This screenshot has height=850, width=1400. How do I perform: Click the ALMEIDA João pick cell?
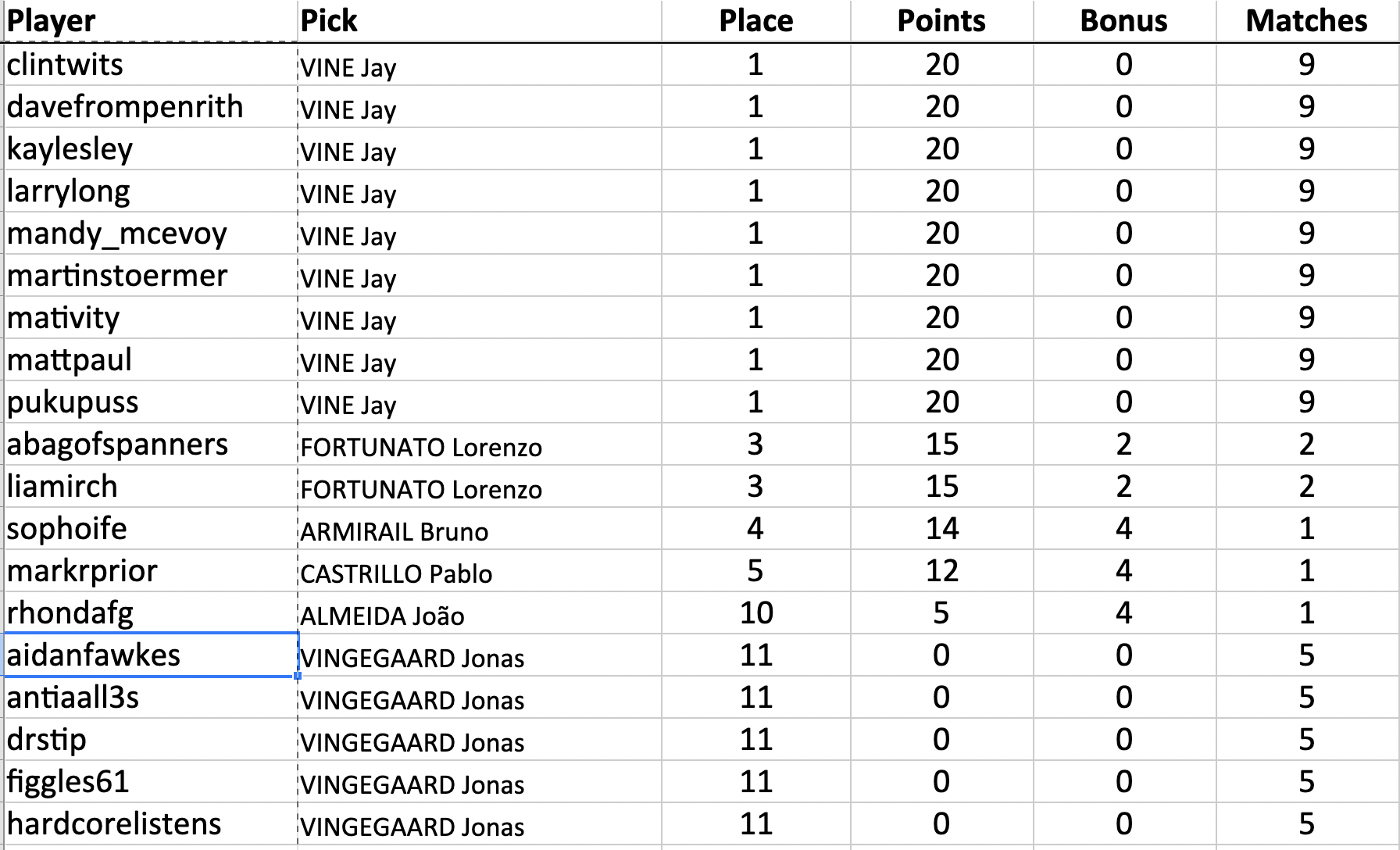(383, 616)
